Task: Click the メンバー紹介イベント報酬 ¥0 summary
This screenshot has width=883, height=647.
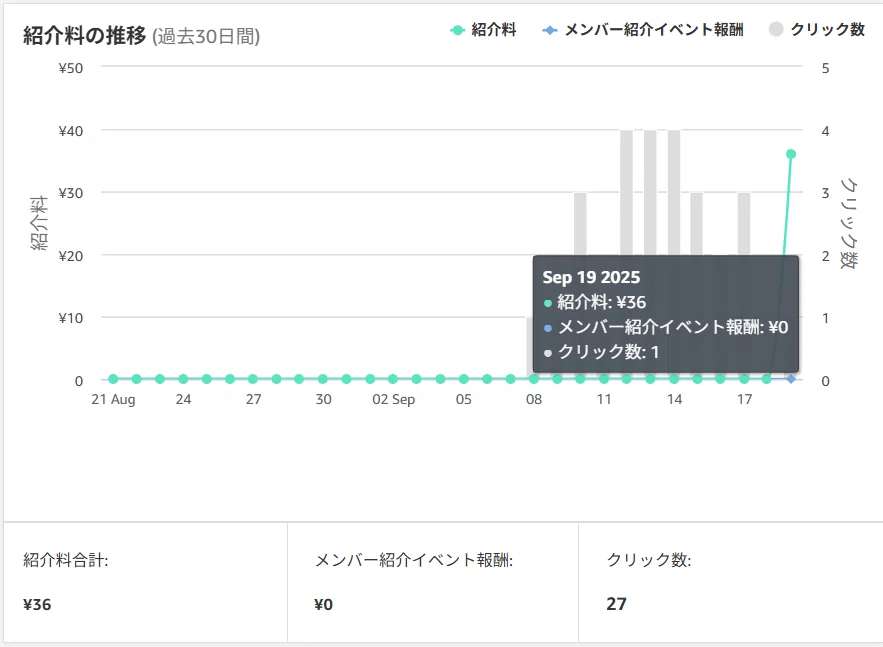Action: coord(323,604)
